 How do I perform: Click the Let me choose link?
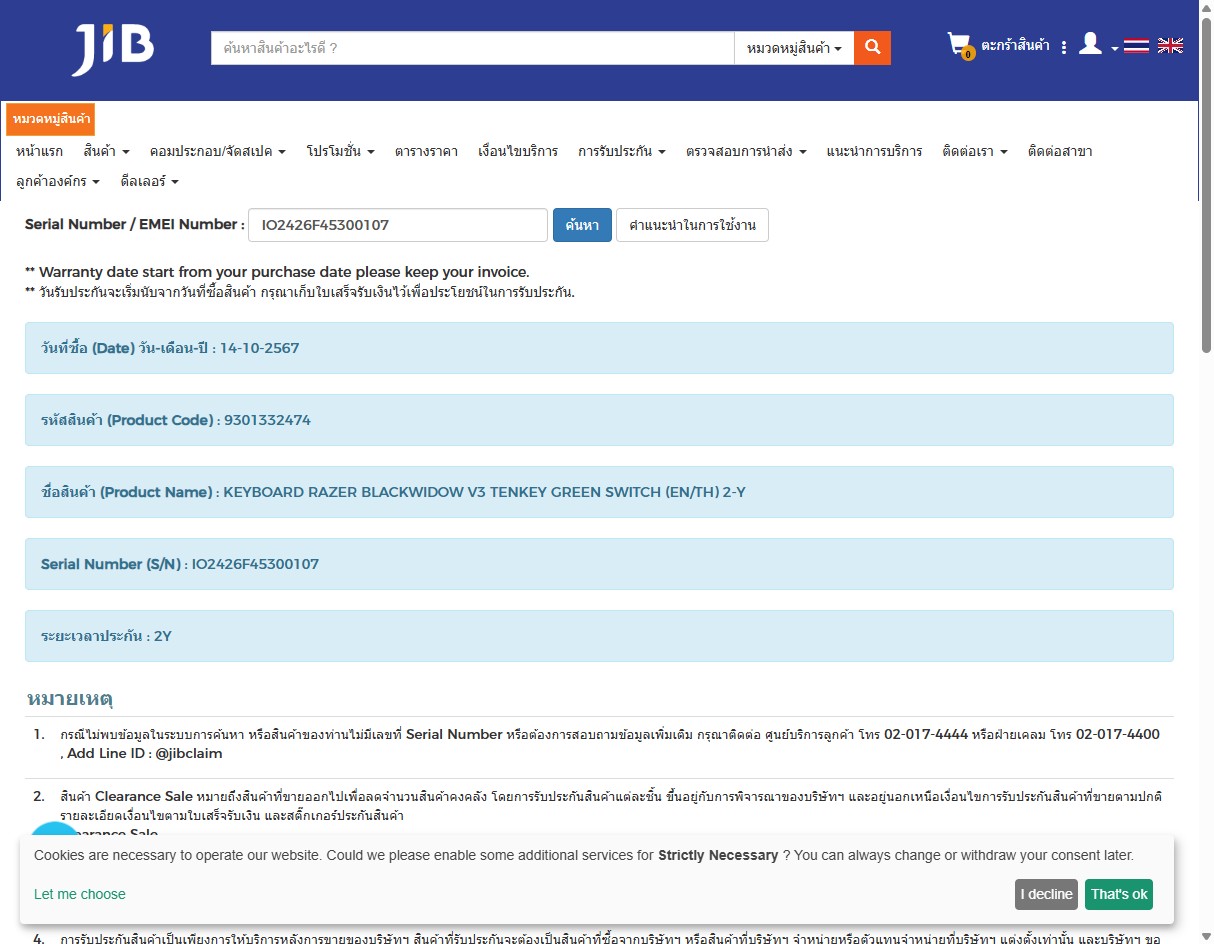(x=80, y=894)
